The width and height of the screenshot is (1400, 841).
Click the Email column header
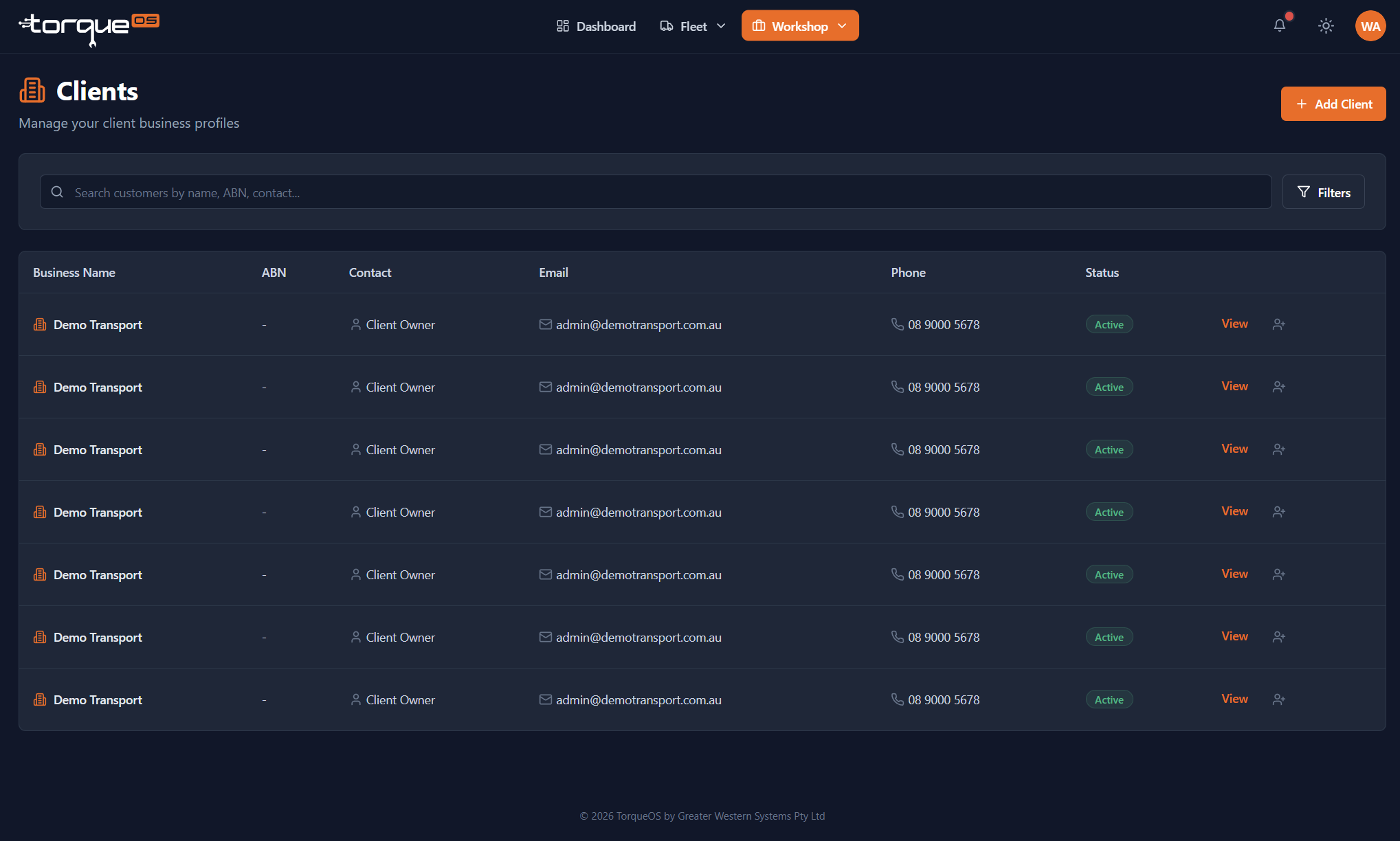tap(553, 273)
